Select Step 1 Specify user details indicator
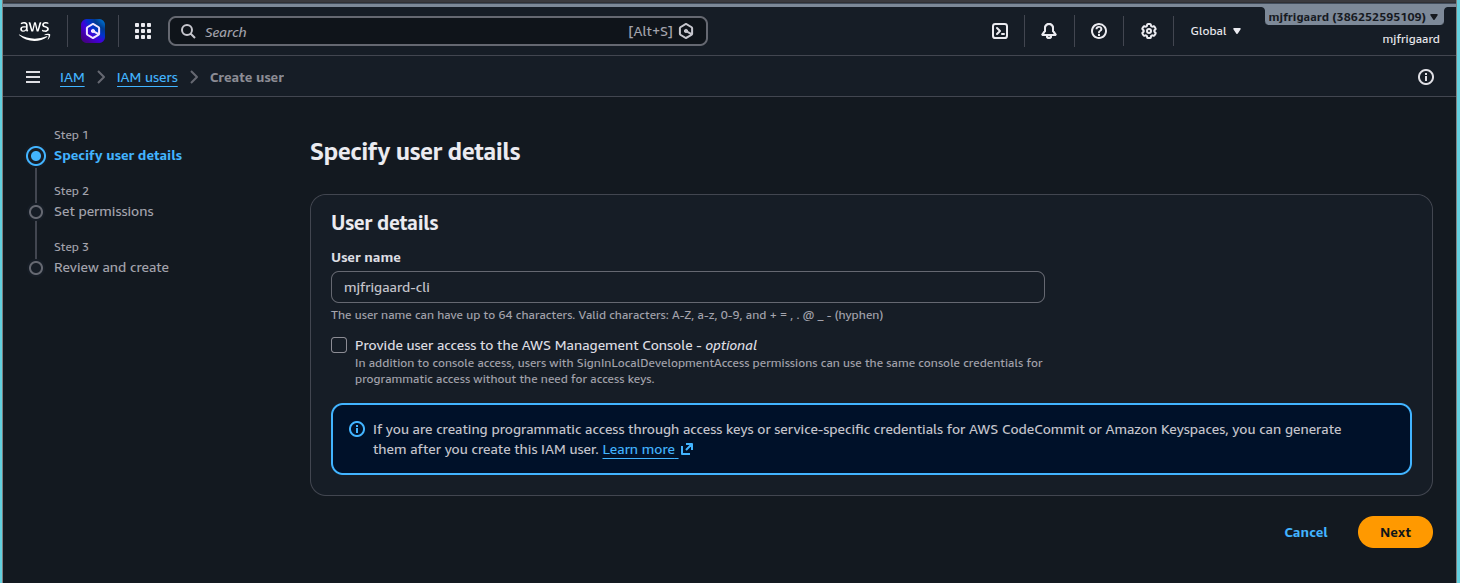 (36, 156)
